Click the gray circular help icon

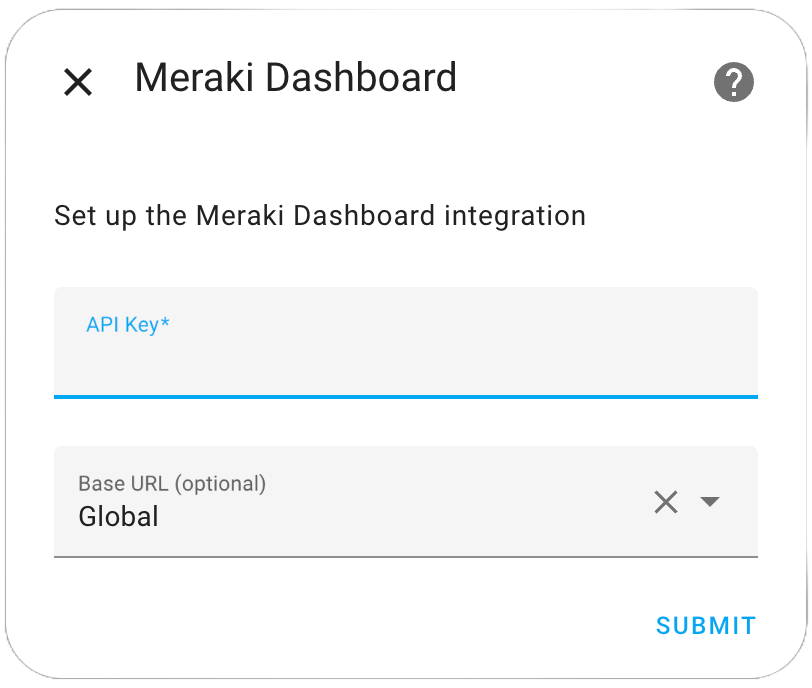733,82
